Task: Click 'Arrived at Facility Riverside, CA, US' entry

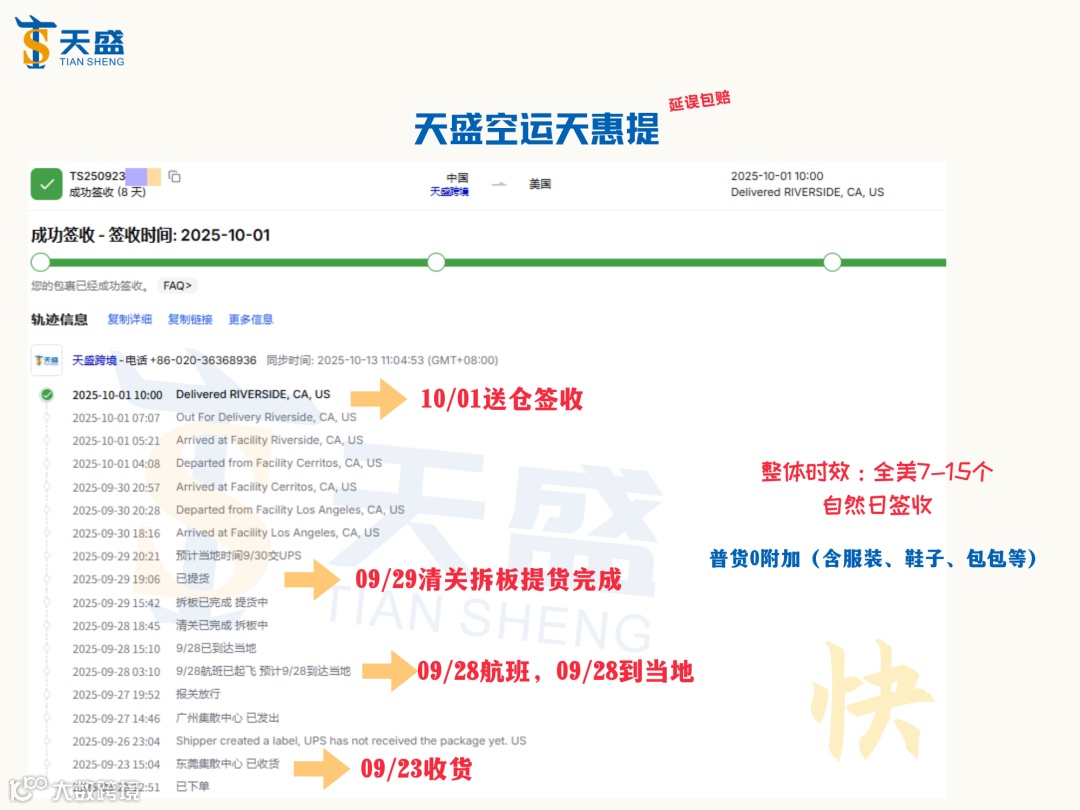Action: pyautogui.click(x=269, y=440)
